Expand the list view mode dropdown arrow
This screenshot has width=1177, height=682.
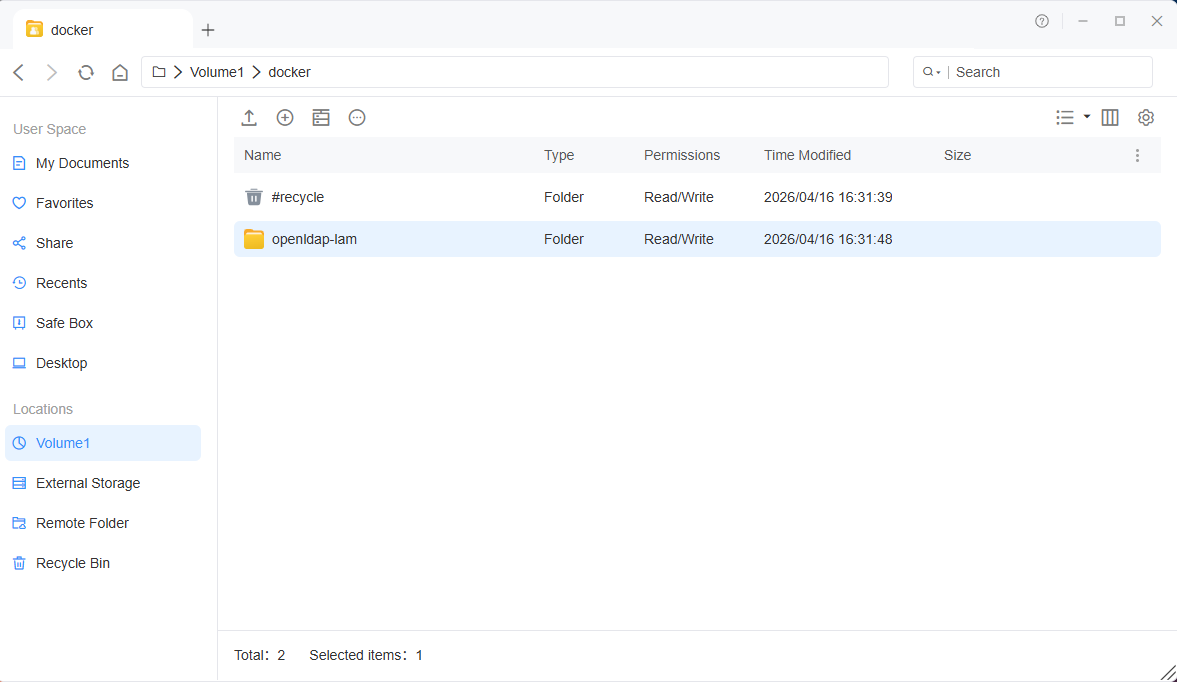pos(1086,117)
